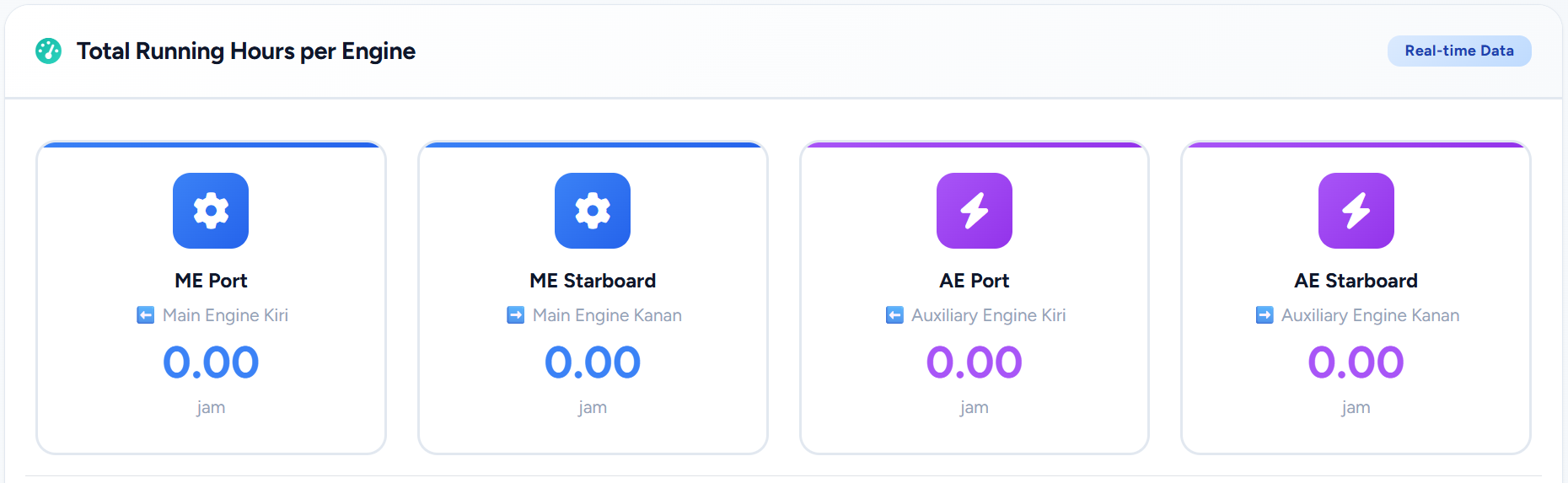
Task: Click the ME Starboard 0.00 hours value
Action: pos(593,362)
